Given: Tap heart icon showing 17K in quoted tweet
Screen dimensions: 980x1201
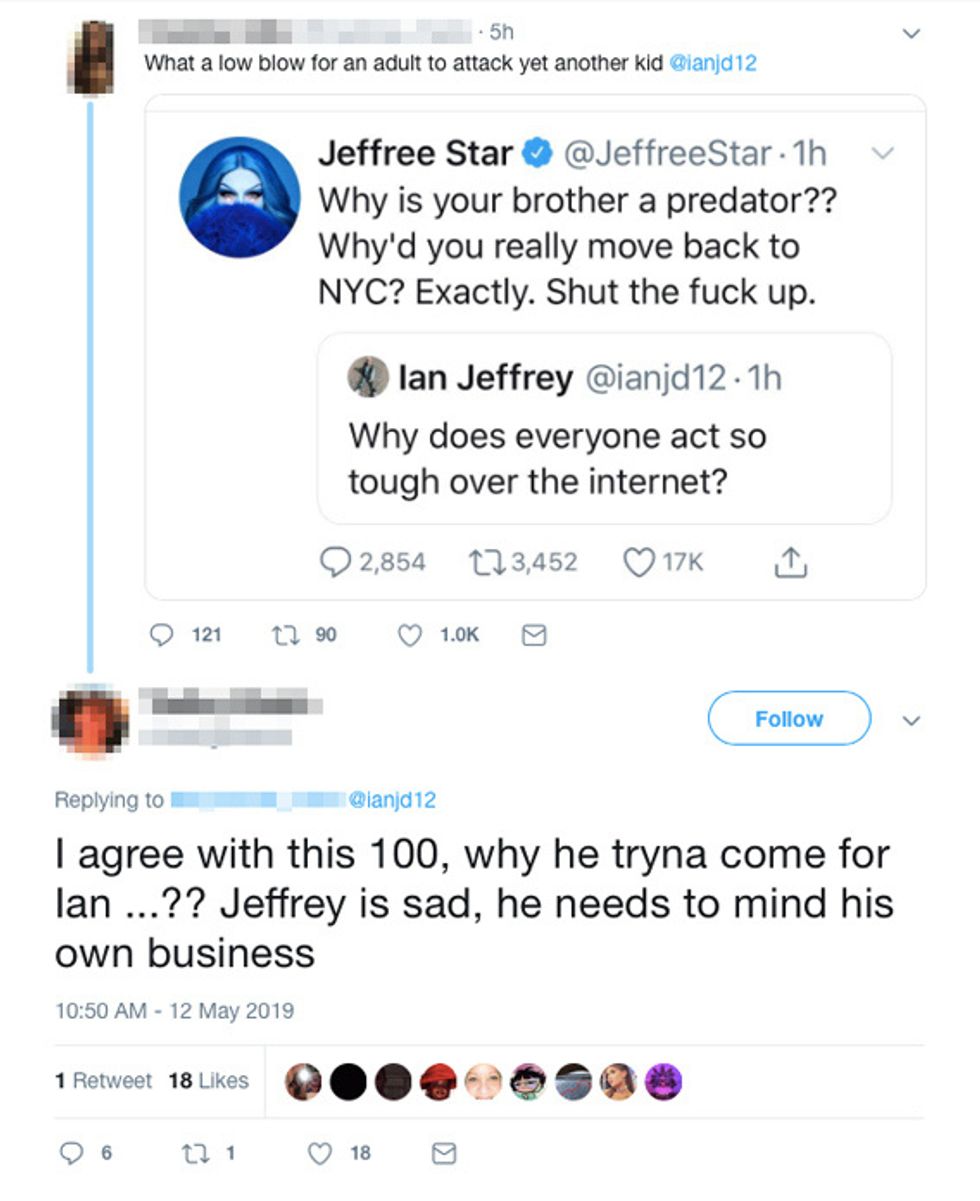Looking at the screenshot, I should [638, 563].
